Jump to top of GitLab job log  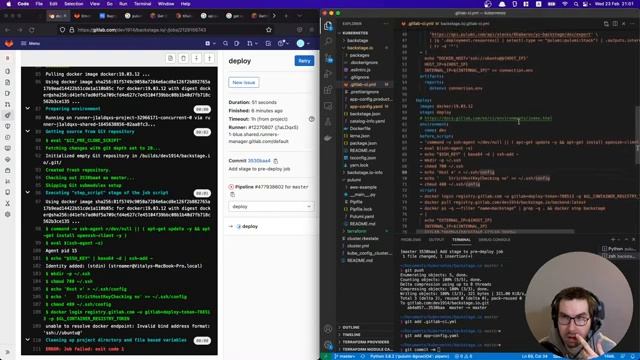tap(209, 58)
